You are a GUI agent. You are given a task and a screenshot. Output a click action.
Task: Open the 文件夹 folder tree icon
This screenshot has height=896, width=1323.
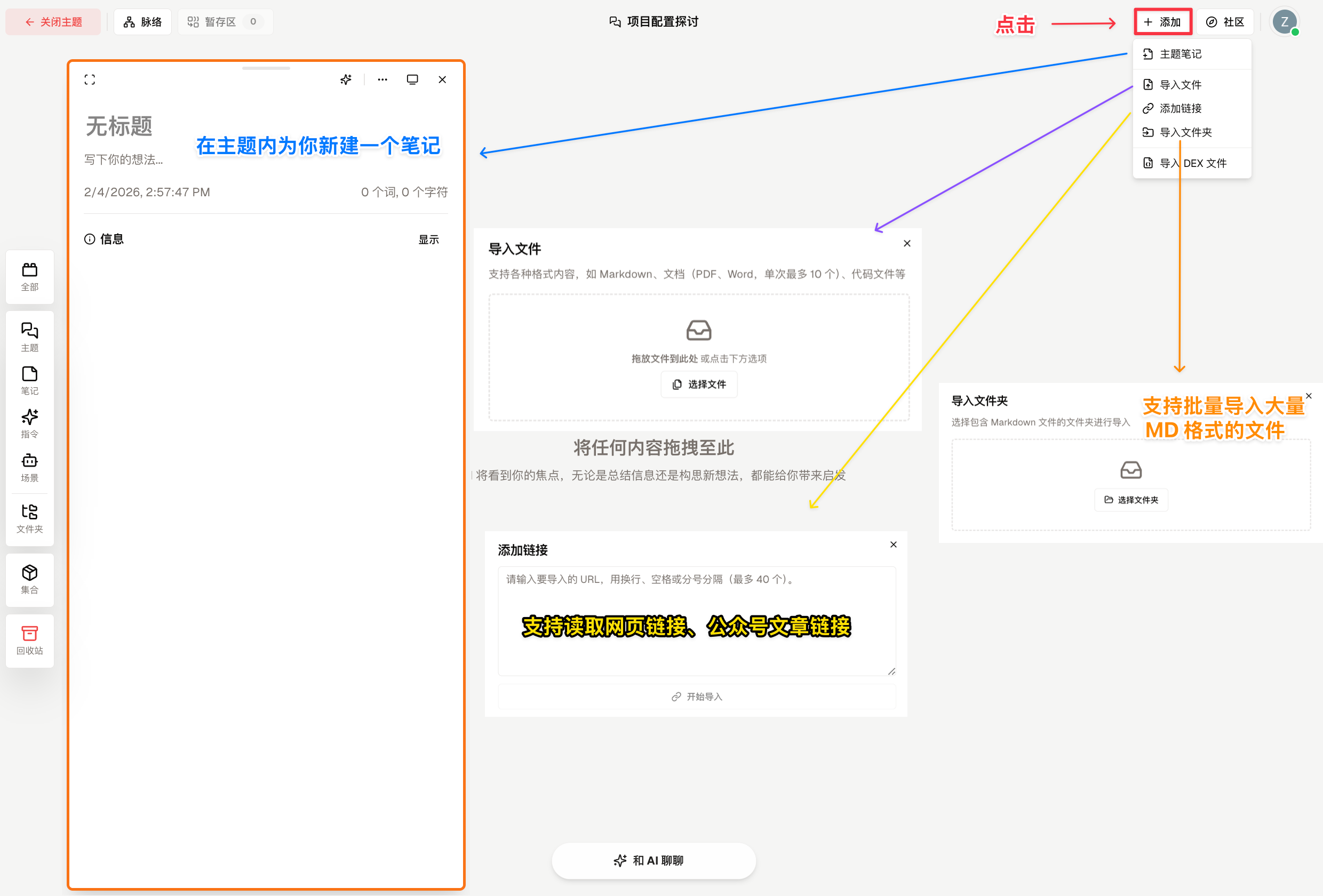(29, 518)
